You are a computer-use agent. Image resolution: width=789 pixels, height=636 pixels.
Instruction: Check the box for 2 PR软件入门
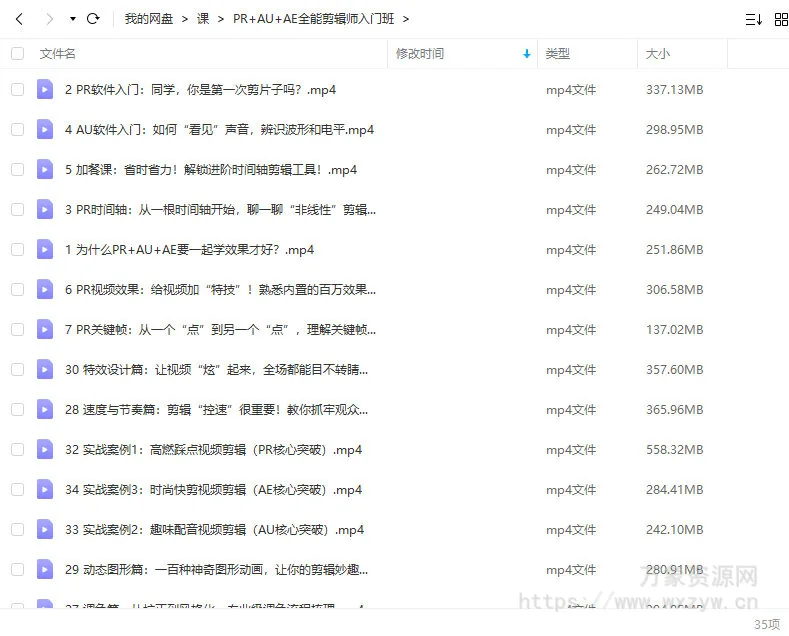pyautogui.click(x=18, y=90)
